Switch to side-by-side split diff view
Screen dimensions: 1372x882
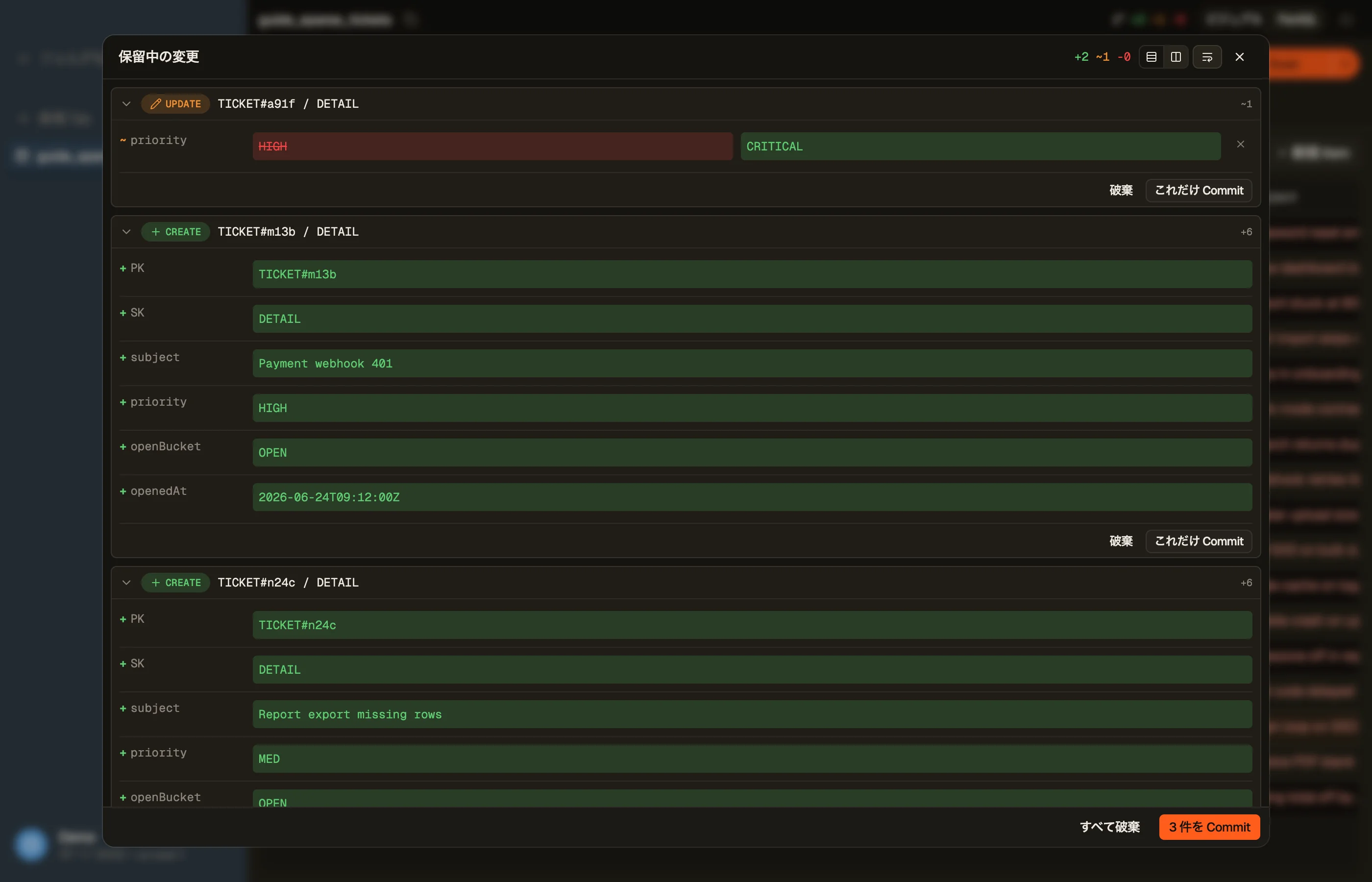(x=1176, y=57)
